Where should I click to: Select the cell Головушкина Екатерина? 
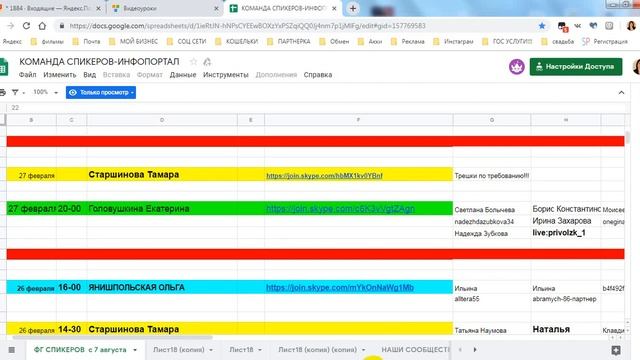(162, 209)
